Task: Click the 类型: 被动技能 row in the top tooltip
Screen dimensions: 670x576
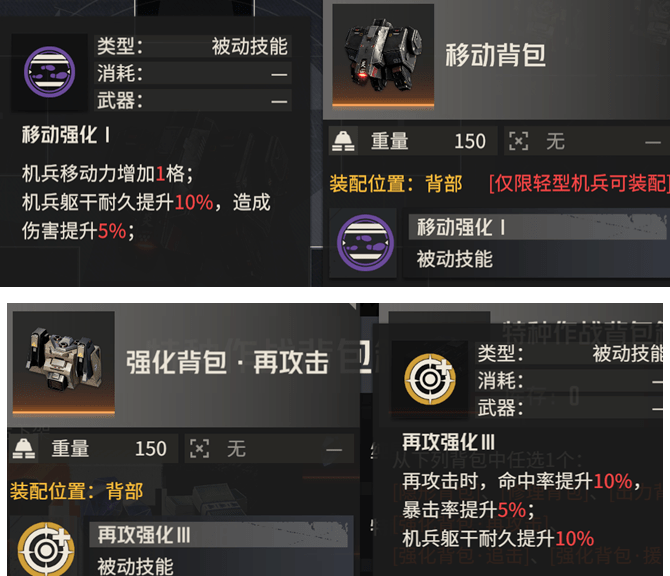Action: tap(193, 46)
